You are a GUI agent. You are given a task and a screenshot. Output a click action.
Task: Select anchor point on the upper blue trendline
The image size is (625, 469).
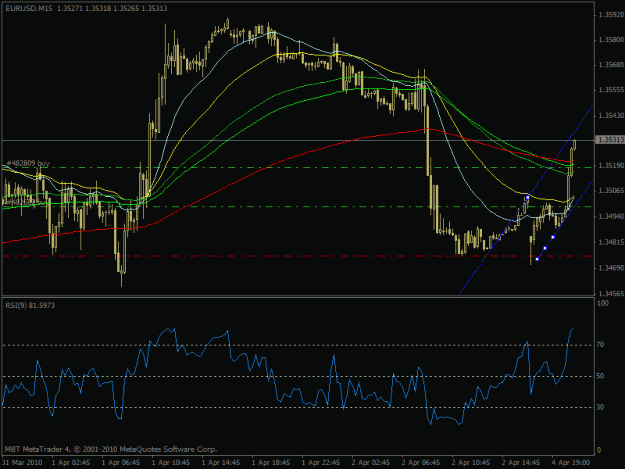click(528, 197)
